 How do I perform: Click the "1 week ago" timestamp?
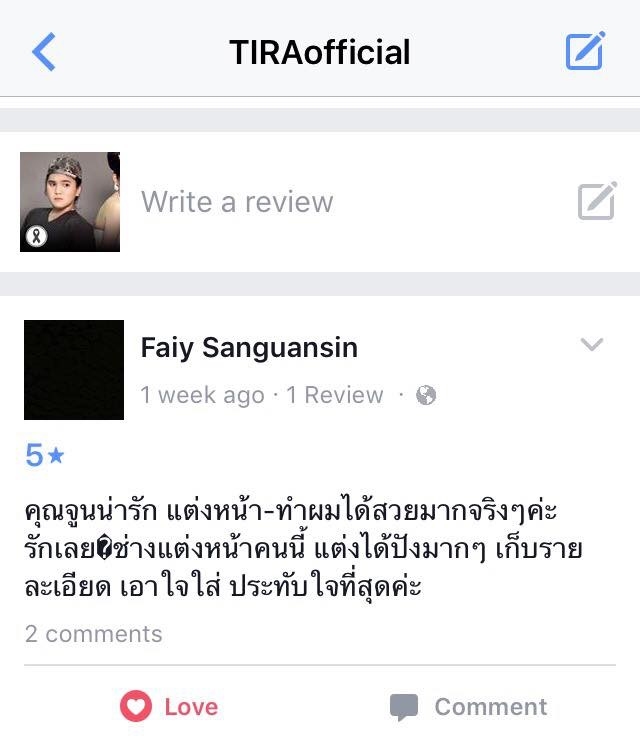point(202,395)
